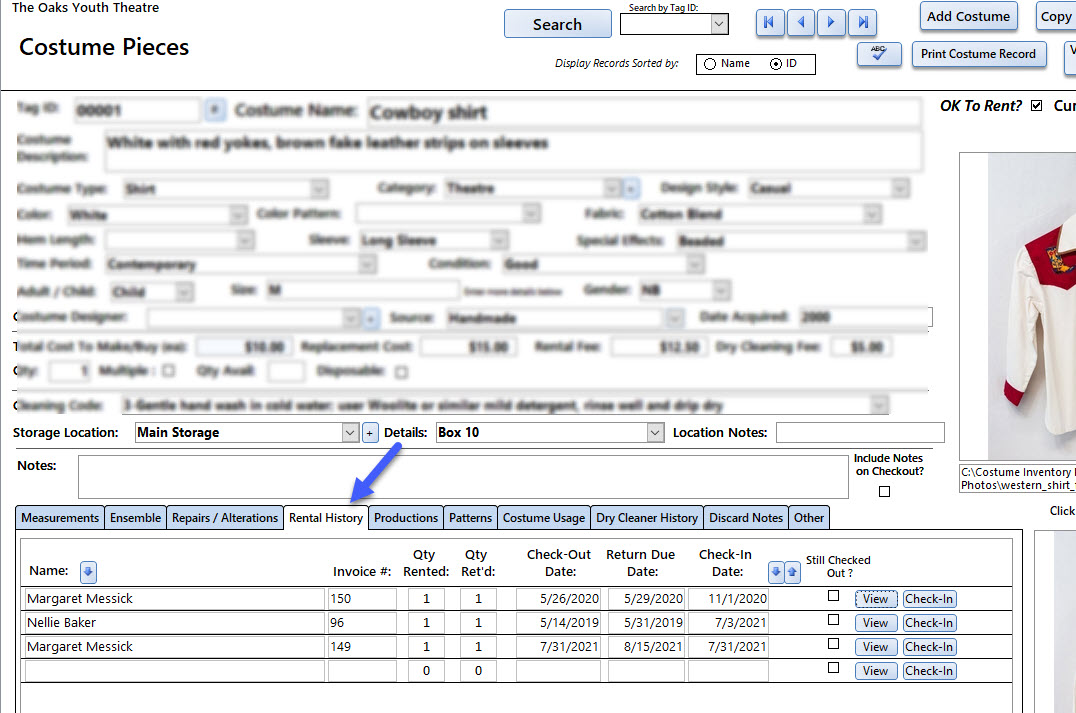The image size is (1076, 713).
Task: Click the plus button beside Storage Location
Action: coord(370,433)
